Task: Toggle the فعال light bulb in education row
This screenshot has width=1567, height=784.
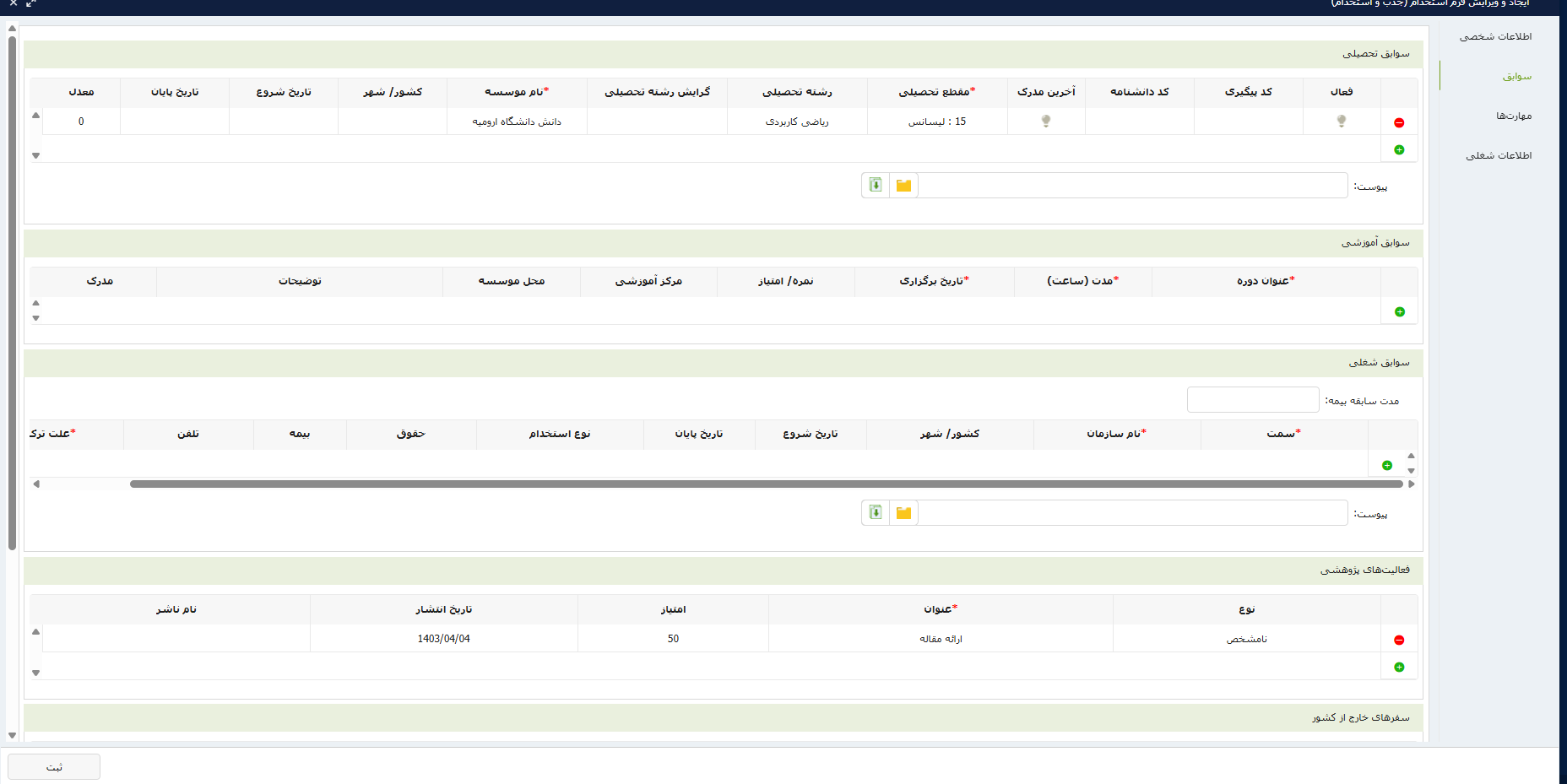Action: click(x=1341, y=122)
